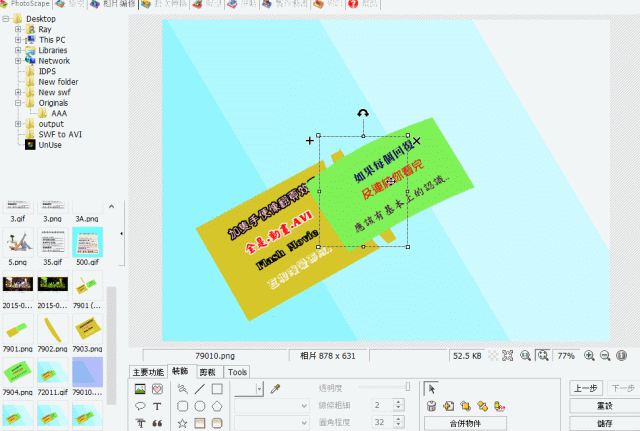The image size is (640, 431).
Task: Select the square outline shape tool
Action: [217, 389]
